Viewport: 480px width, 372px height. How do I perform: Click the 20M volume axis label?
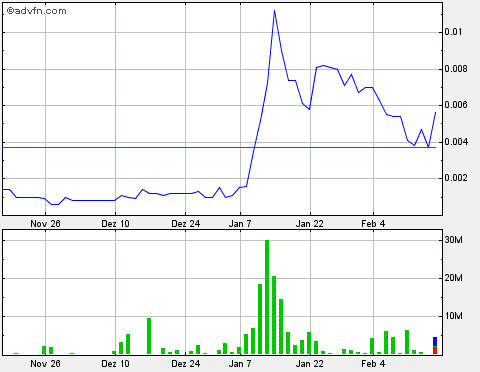pos(453,278)
